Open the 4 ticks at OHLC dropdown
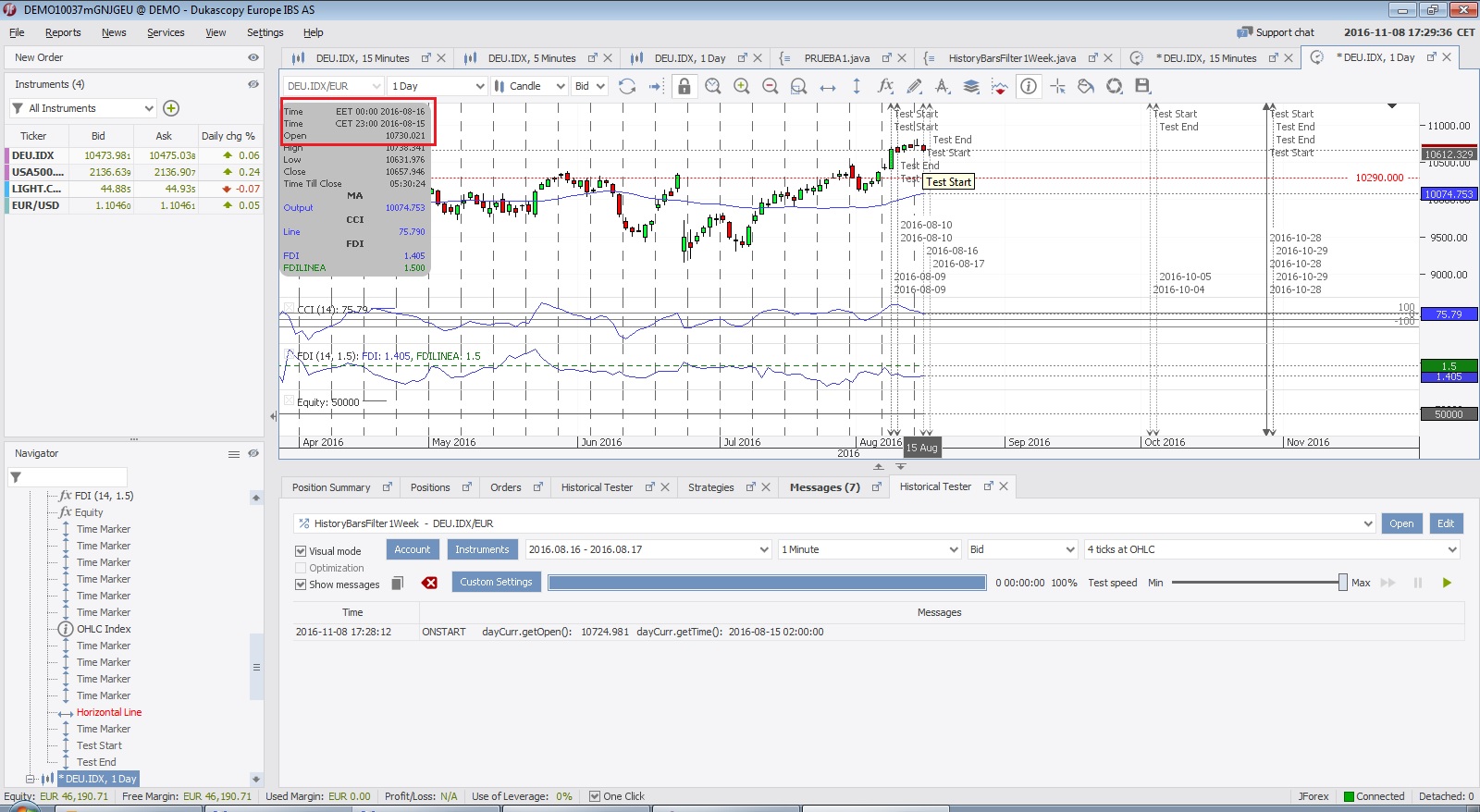The width and height of the screenshot is (1480, 812). click(1271, 549)
